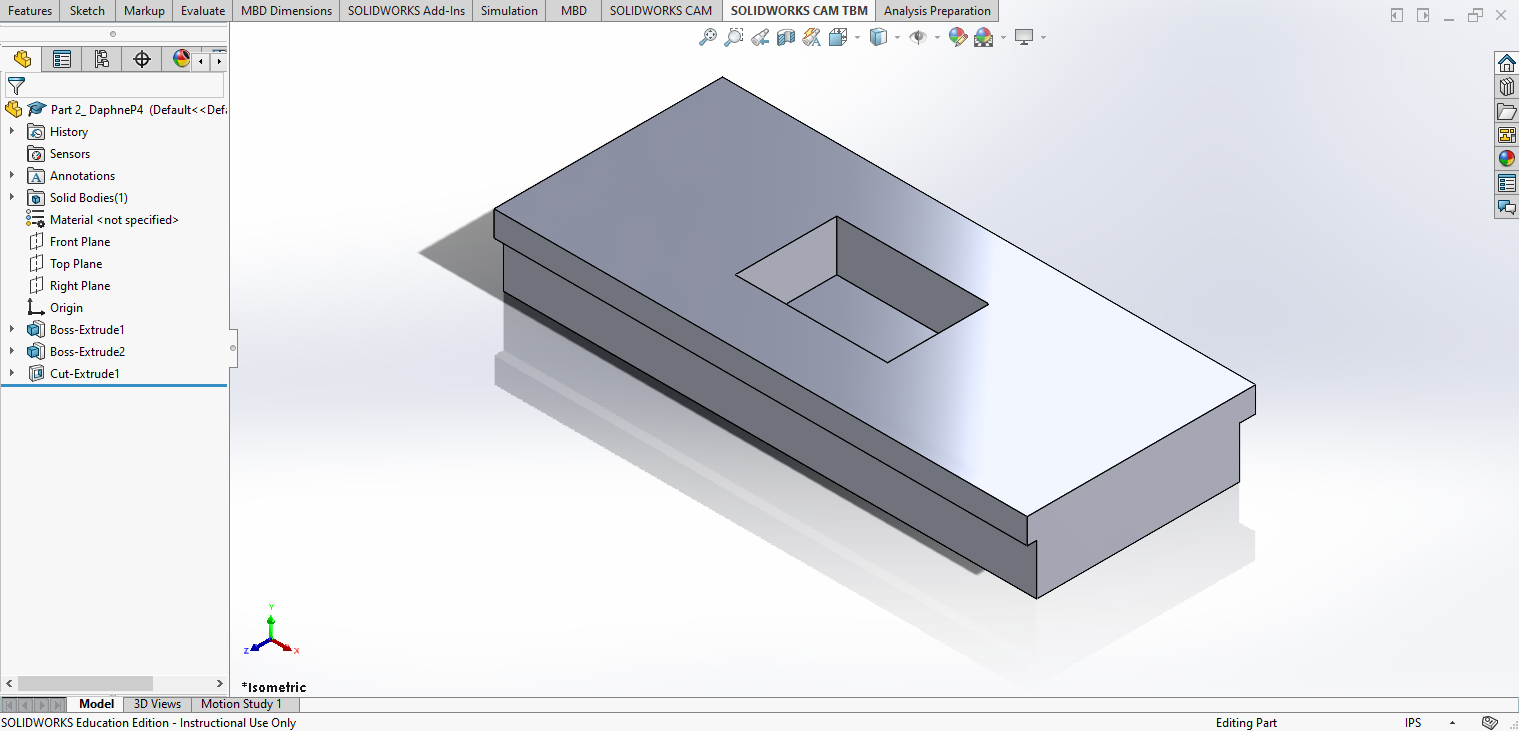Open Edit Appearance tool
The image size is (1519, 731).
958,37
